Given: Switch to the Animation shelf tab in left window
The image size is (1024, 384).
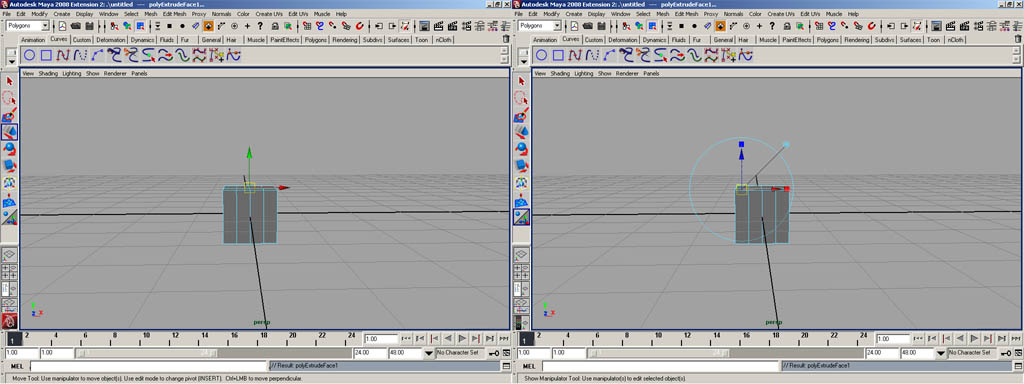Looking at the screenshot, I should [x=33, y=40].
